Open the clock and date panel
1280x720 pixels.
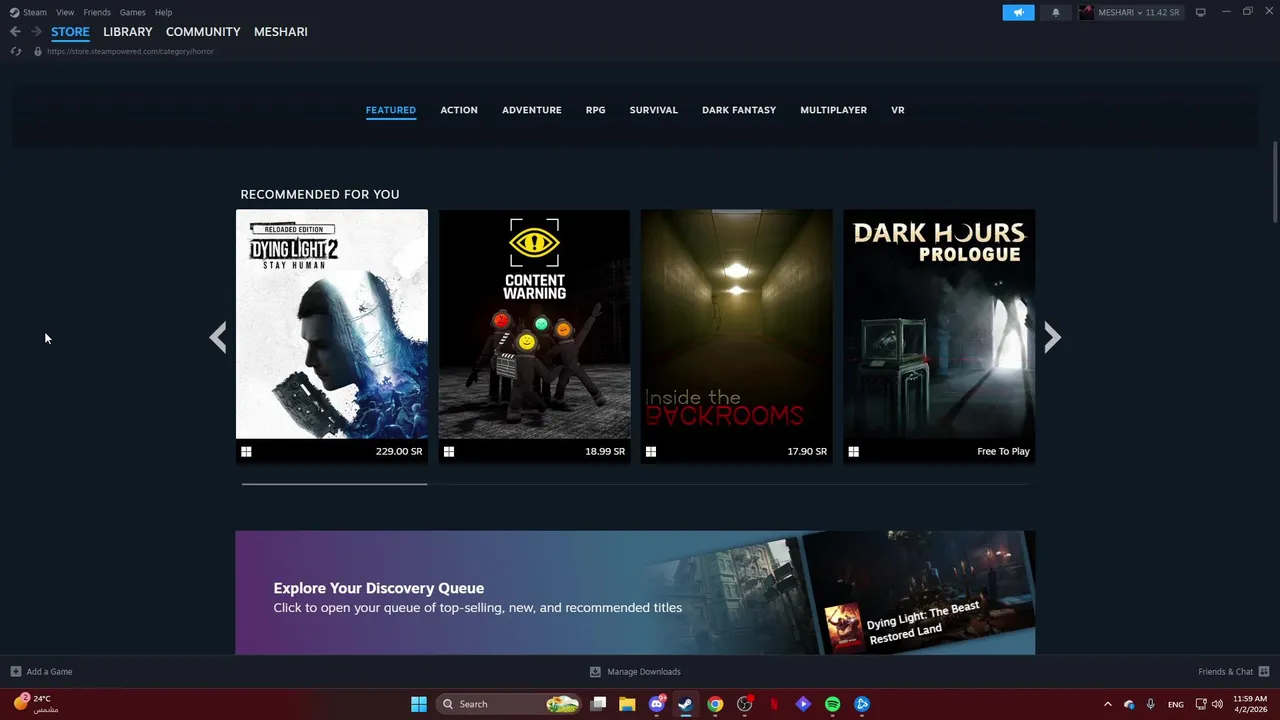pos(1250,704)
